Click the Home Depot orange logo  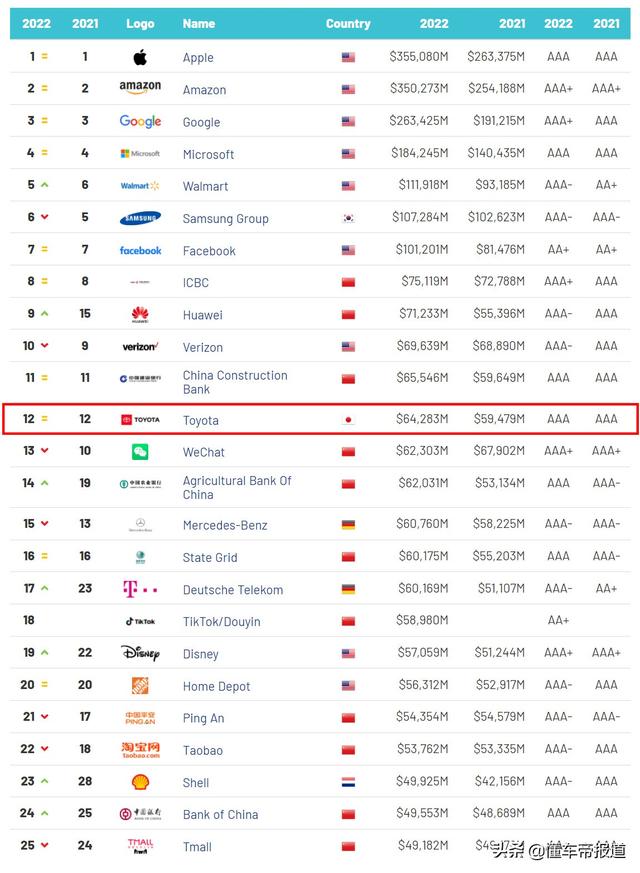pos(140,685)
